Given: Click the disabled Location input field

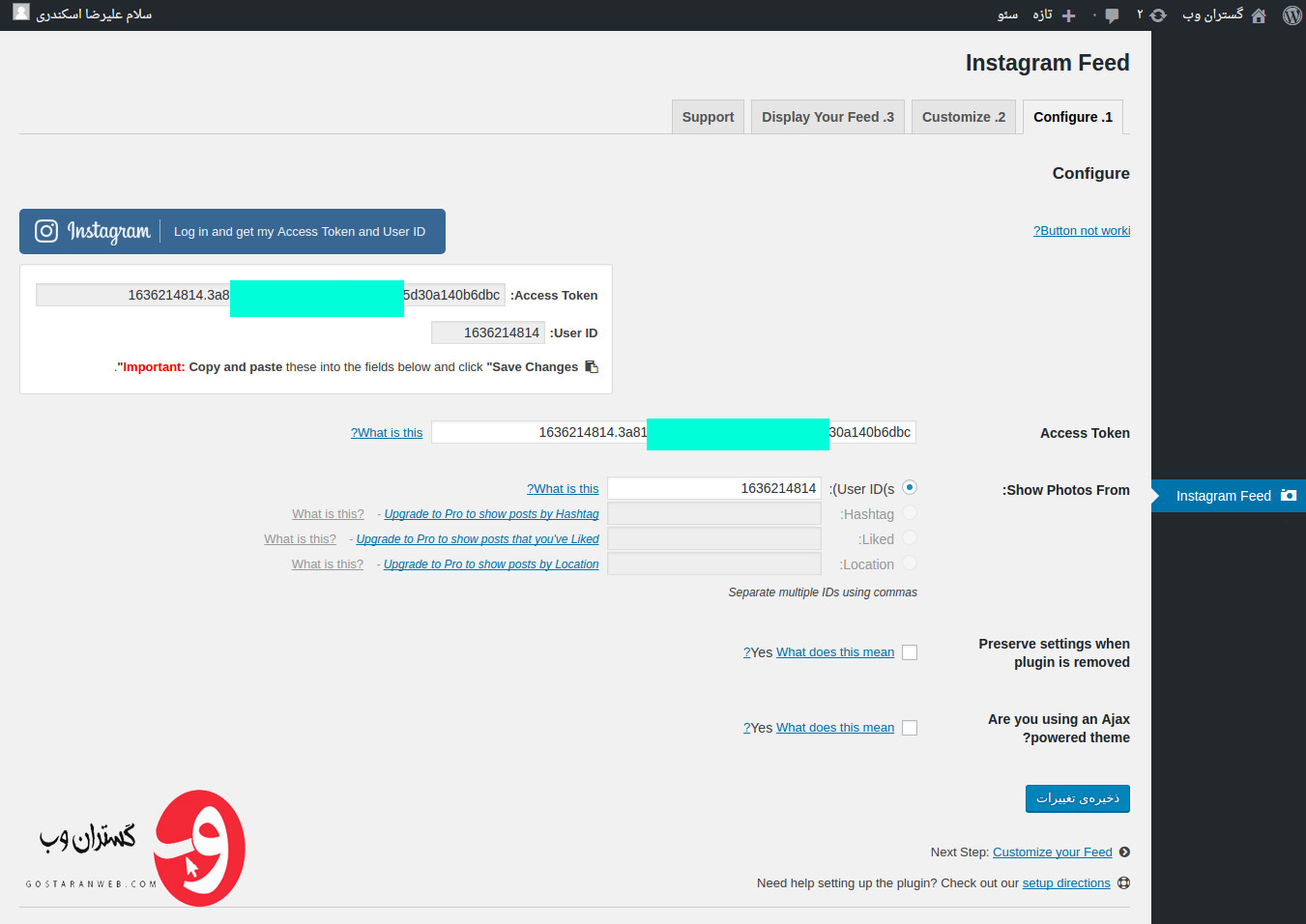Looking at the screenshot, I should (714, 563).
